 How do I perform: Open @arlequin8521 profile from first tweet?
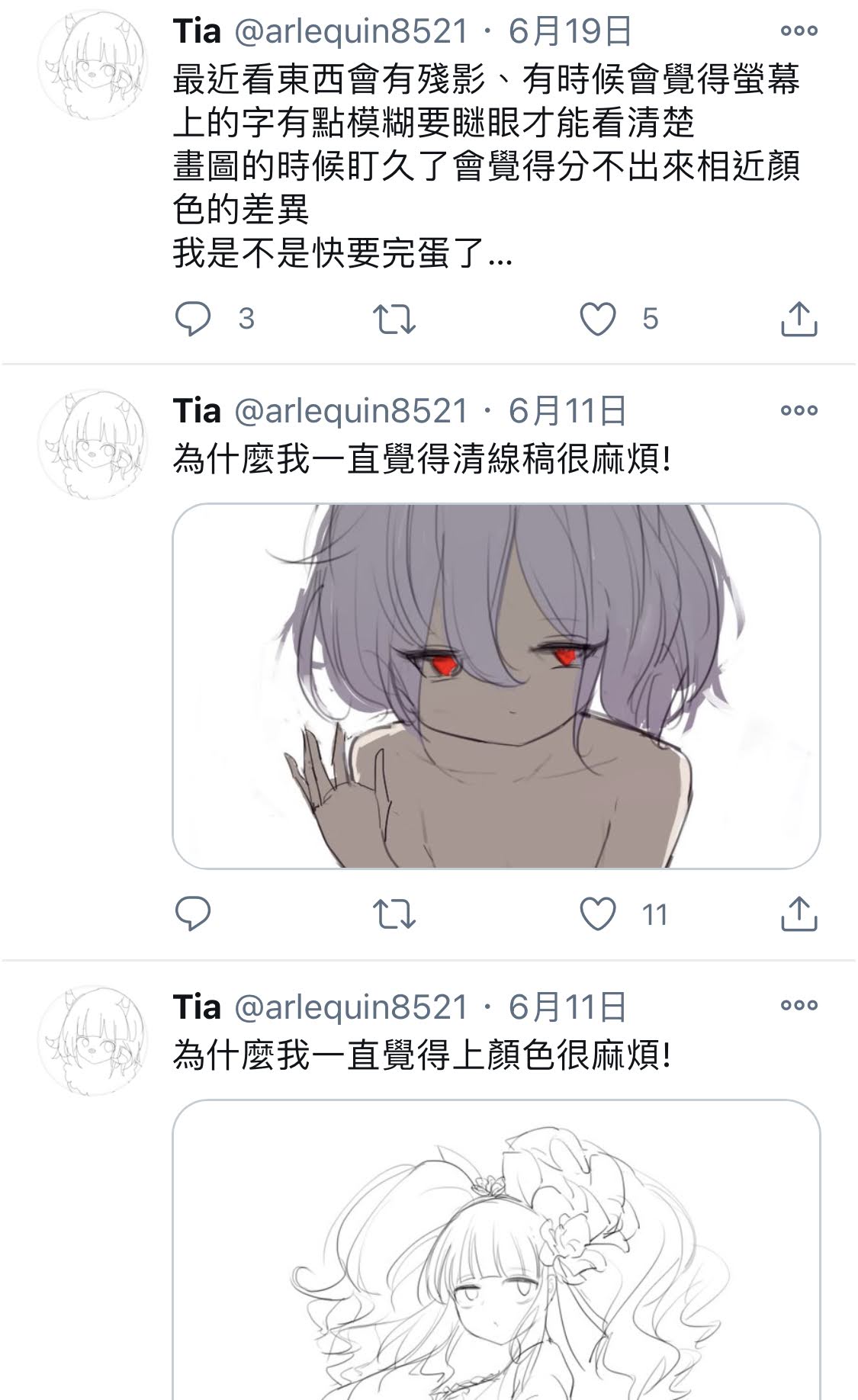pos(350,31)
